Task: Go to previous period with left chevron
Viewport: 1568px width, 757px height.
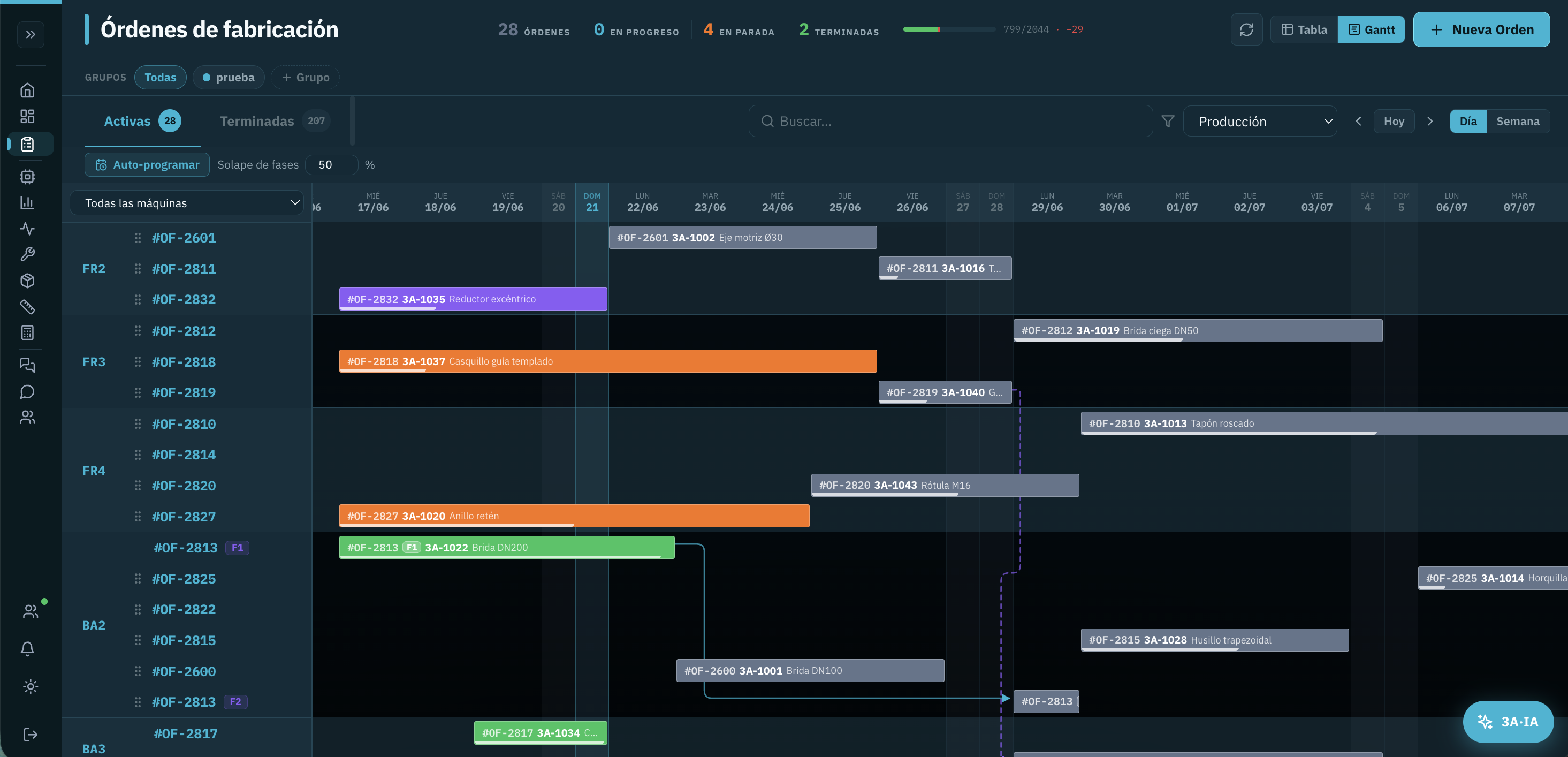Action: pyautogui.click(x=1358, y=121)
